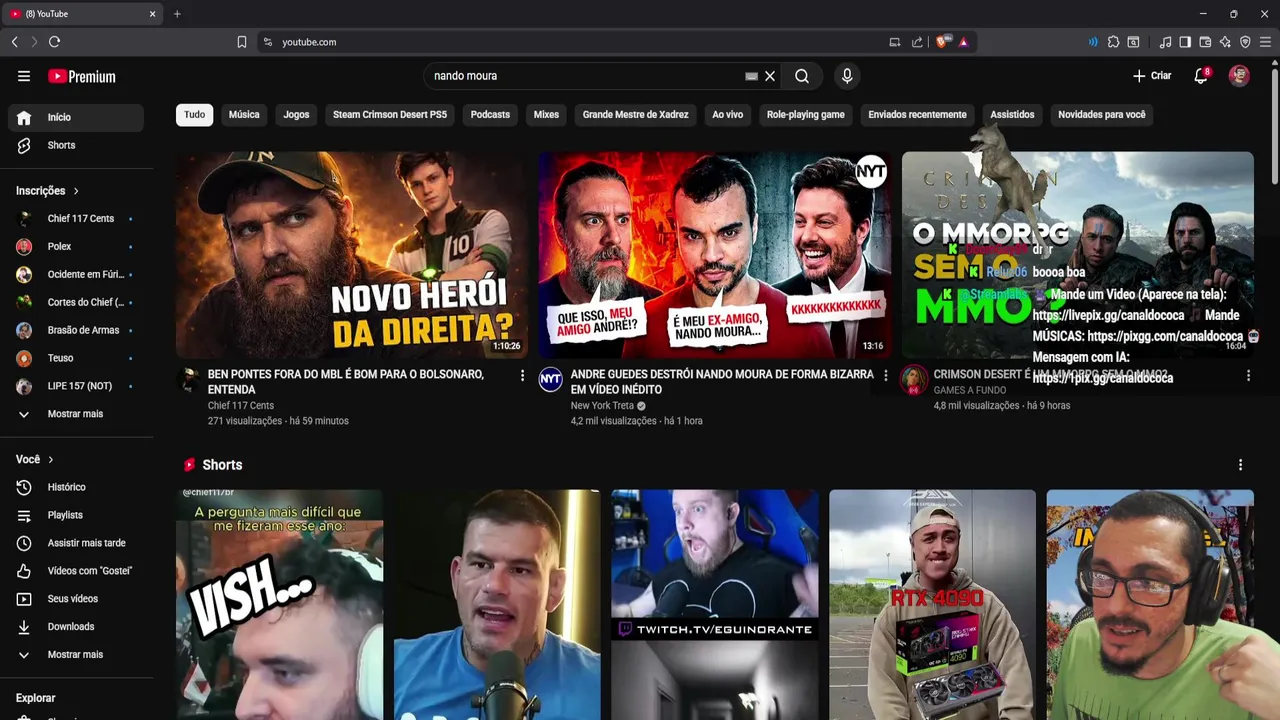Image resolution: width=1280 pixels, height=720 pixels.
Task: Open Polex channel subscription
Action: (x=76, y=246)
